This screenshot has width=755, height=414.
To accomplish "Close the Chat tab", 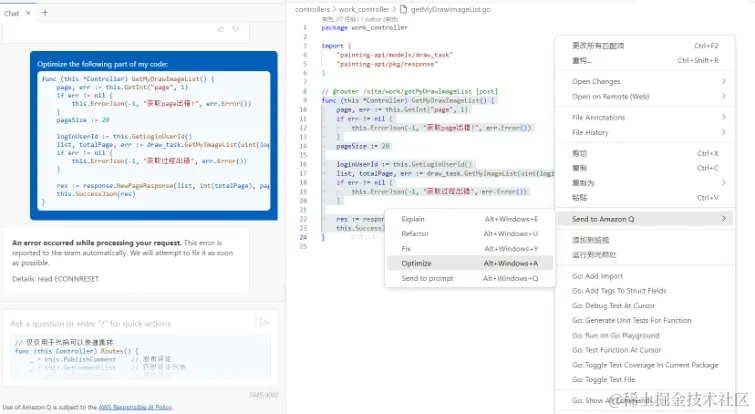I will point(28,13).
